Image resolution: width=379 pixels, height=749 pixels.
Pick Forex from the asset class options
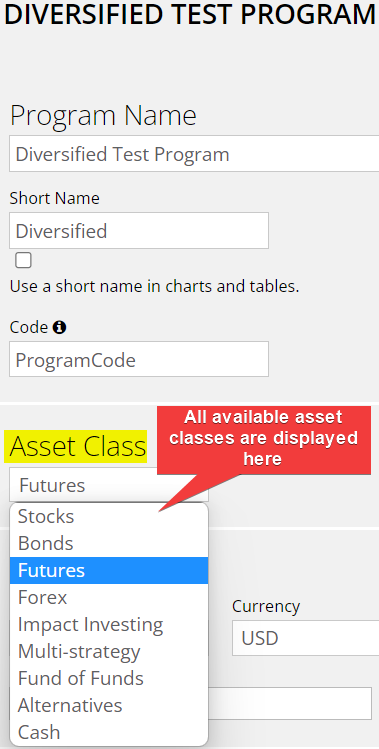tap(109, 598)
